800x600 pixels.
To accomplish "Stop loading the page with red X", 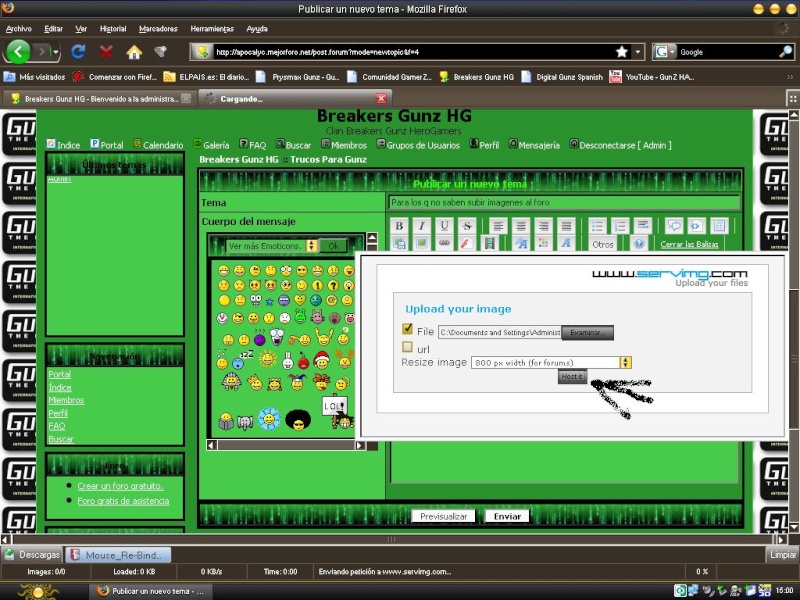I will pyautogui.click(x=106, y=52).
